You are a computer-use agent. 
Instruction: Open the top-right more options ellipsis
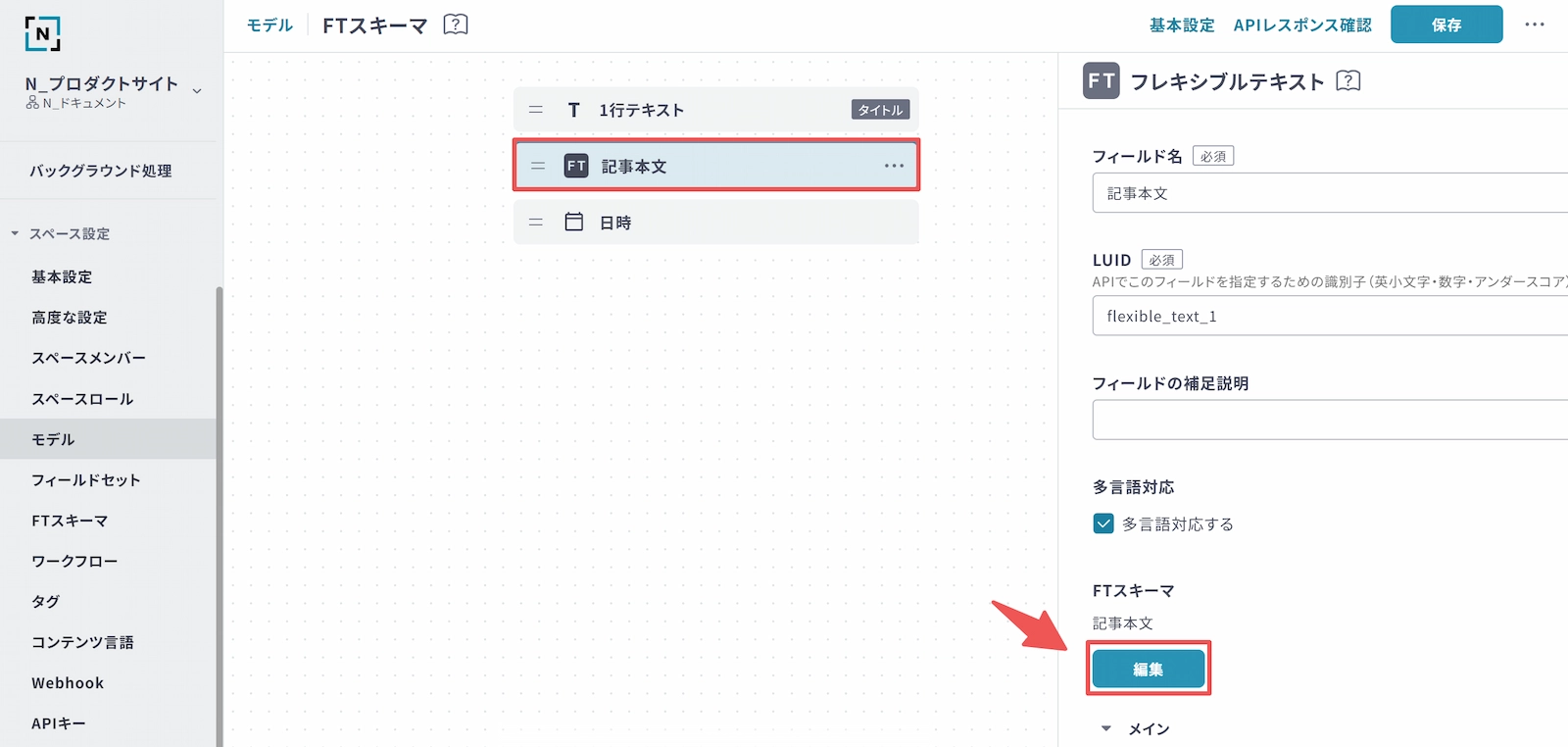tap(1535, 25)
